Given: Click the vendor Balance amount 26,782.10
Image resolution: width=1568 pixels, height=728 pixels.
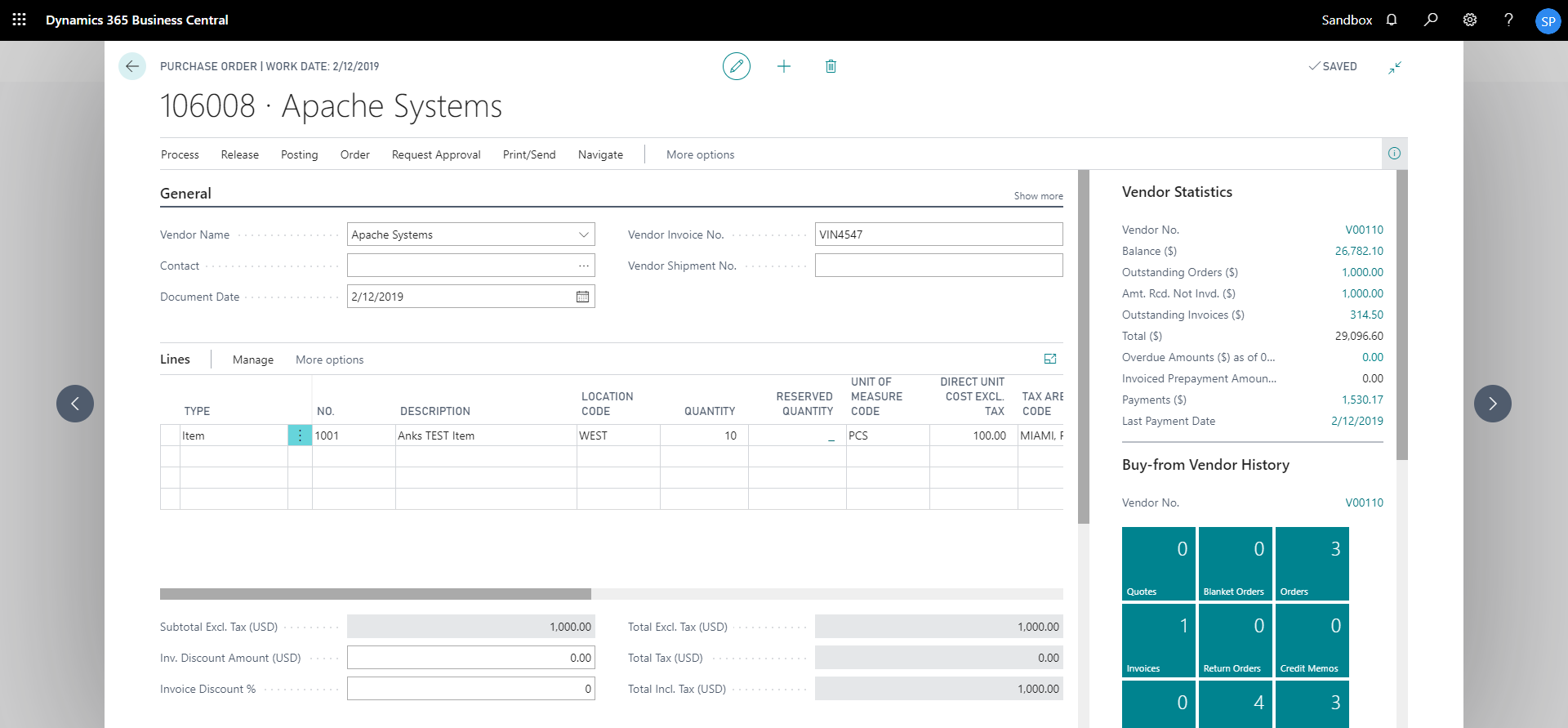Looking at the screenshot, I should coord(1359,251).
